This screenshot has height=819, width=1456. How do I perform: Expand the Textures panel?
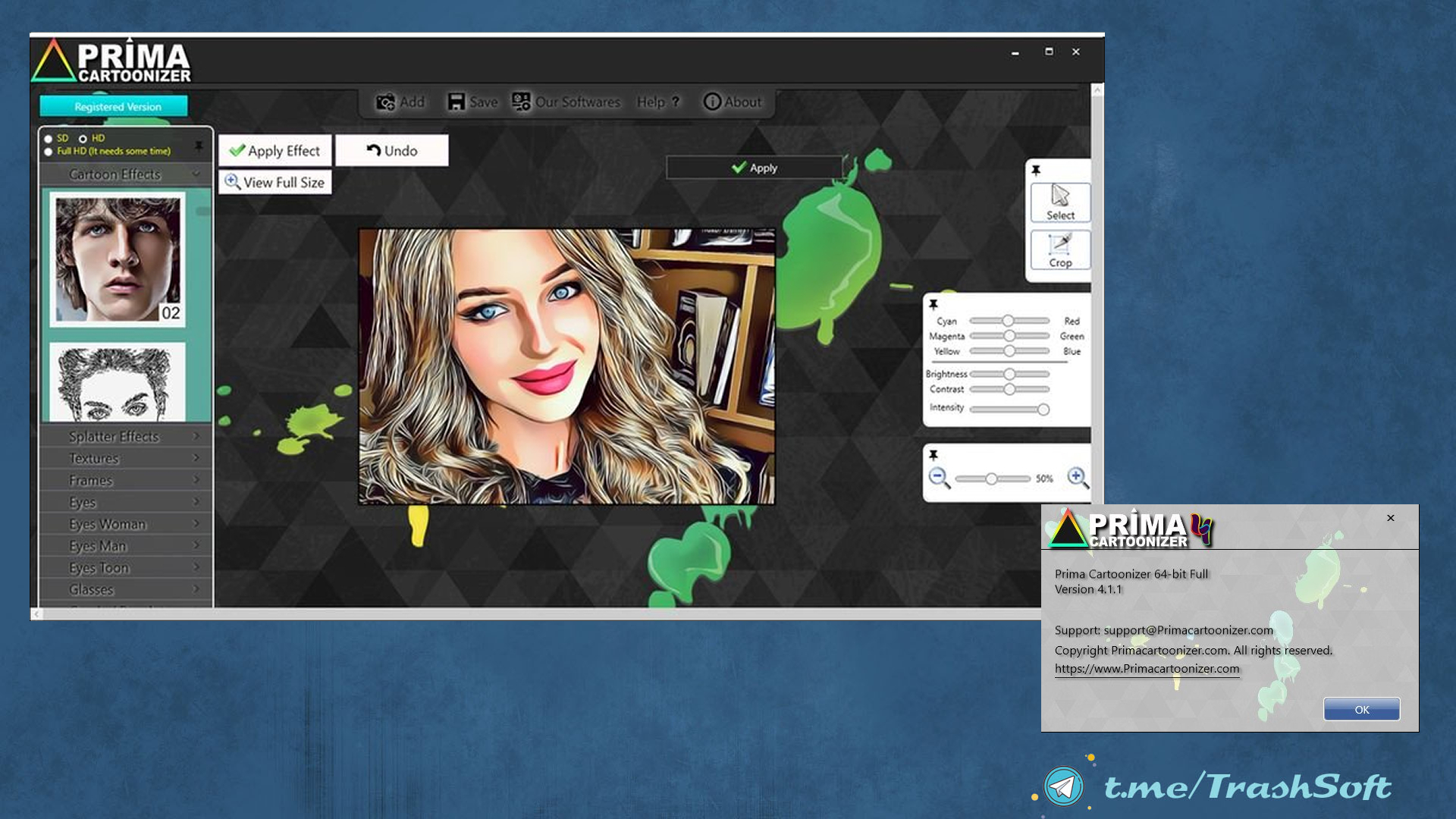tap(121, 458)
